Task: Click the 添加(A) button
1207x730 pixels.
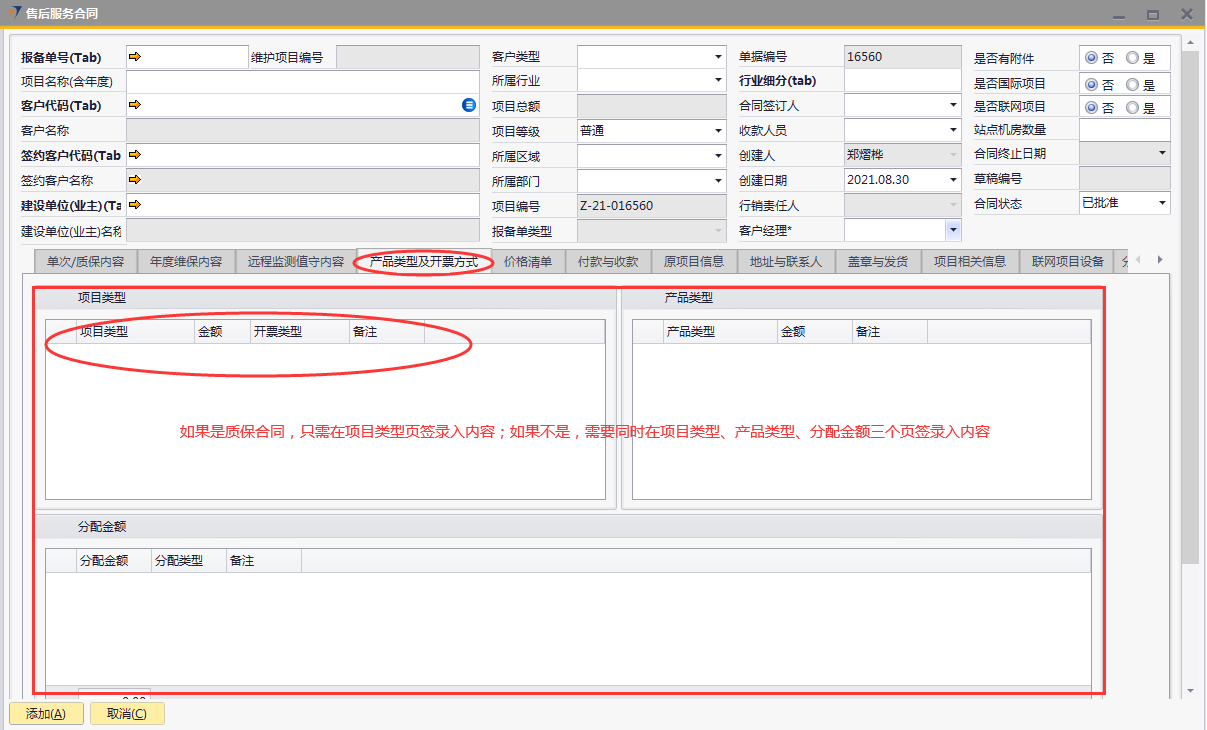Action: coord(46,714)
